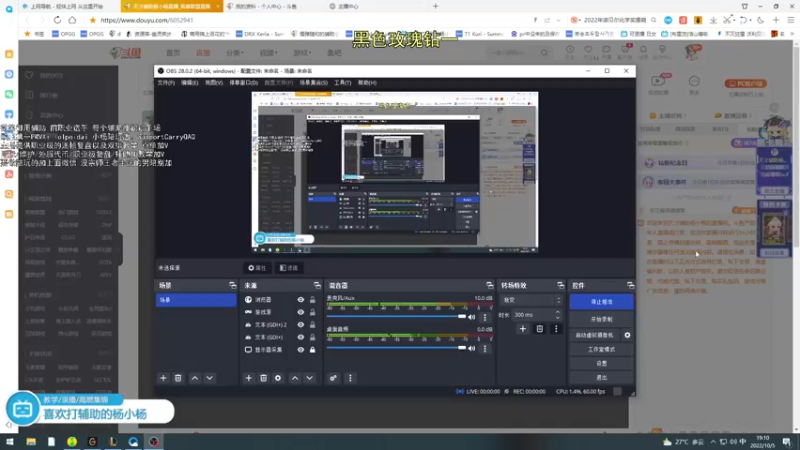The height and width of the screenshot is (450, 800).
Task: Open transition three-dot properties menu
Action: (x=556, y=329)
